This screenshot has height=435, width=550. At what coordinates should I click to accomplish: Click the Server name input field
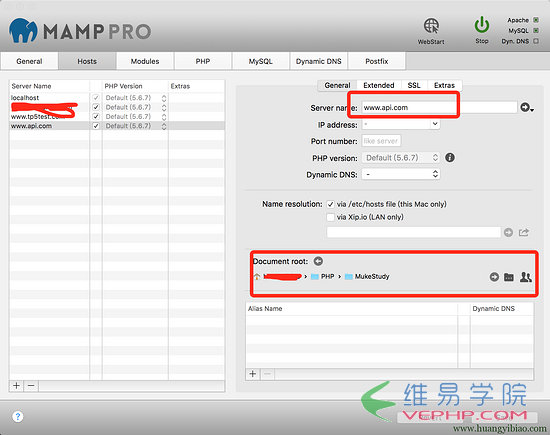(x=439, y=108)
